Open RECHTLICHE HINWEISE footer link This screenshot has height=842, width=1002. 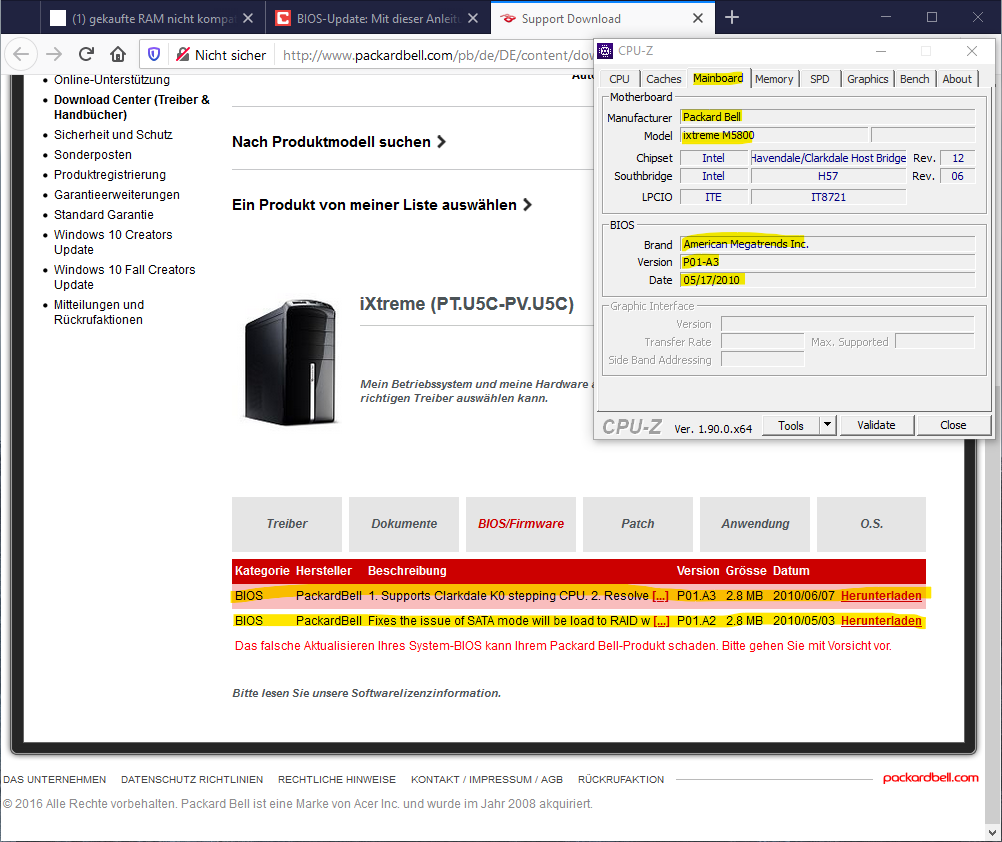(337, 779)
